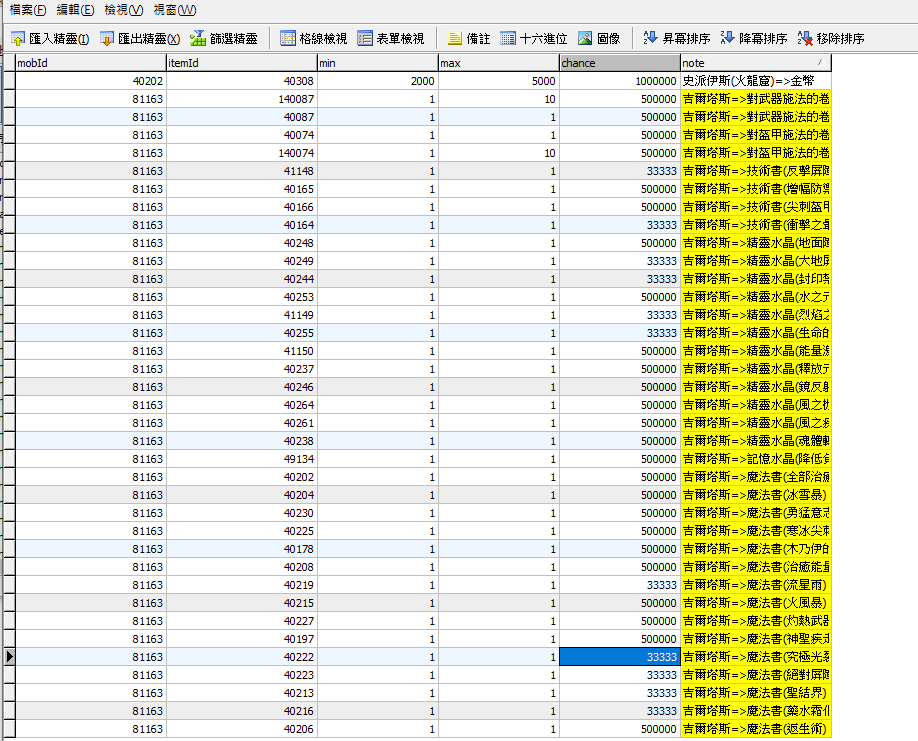Select the itemId column header
The height and width of the screenshot is (741, 918).
coord(242,63)
